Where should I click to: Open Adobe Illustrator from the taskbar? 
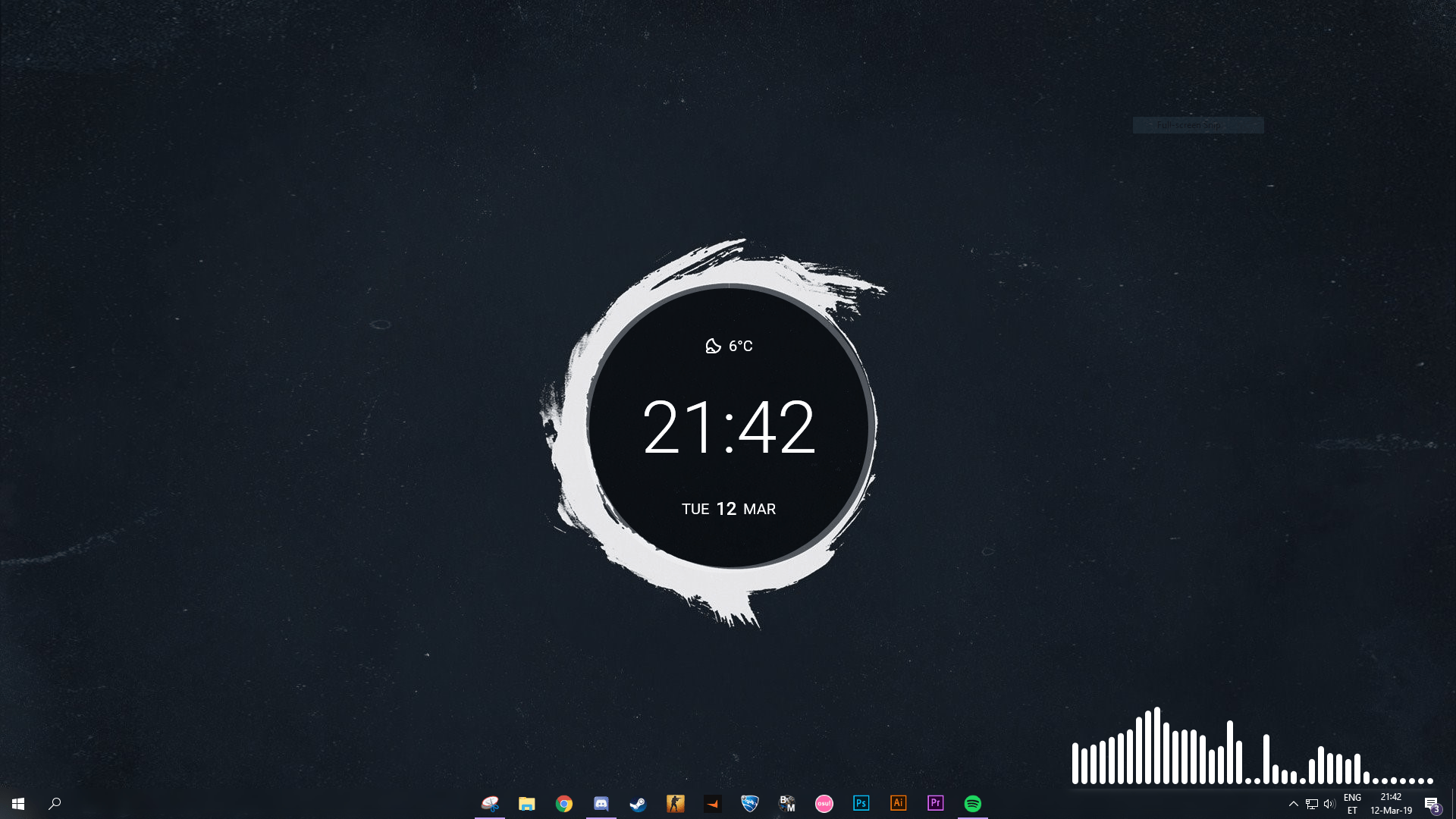pos(899,803)
